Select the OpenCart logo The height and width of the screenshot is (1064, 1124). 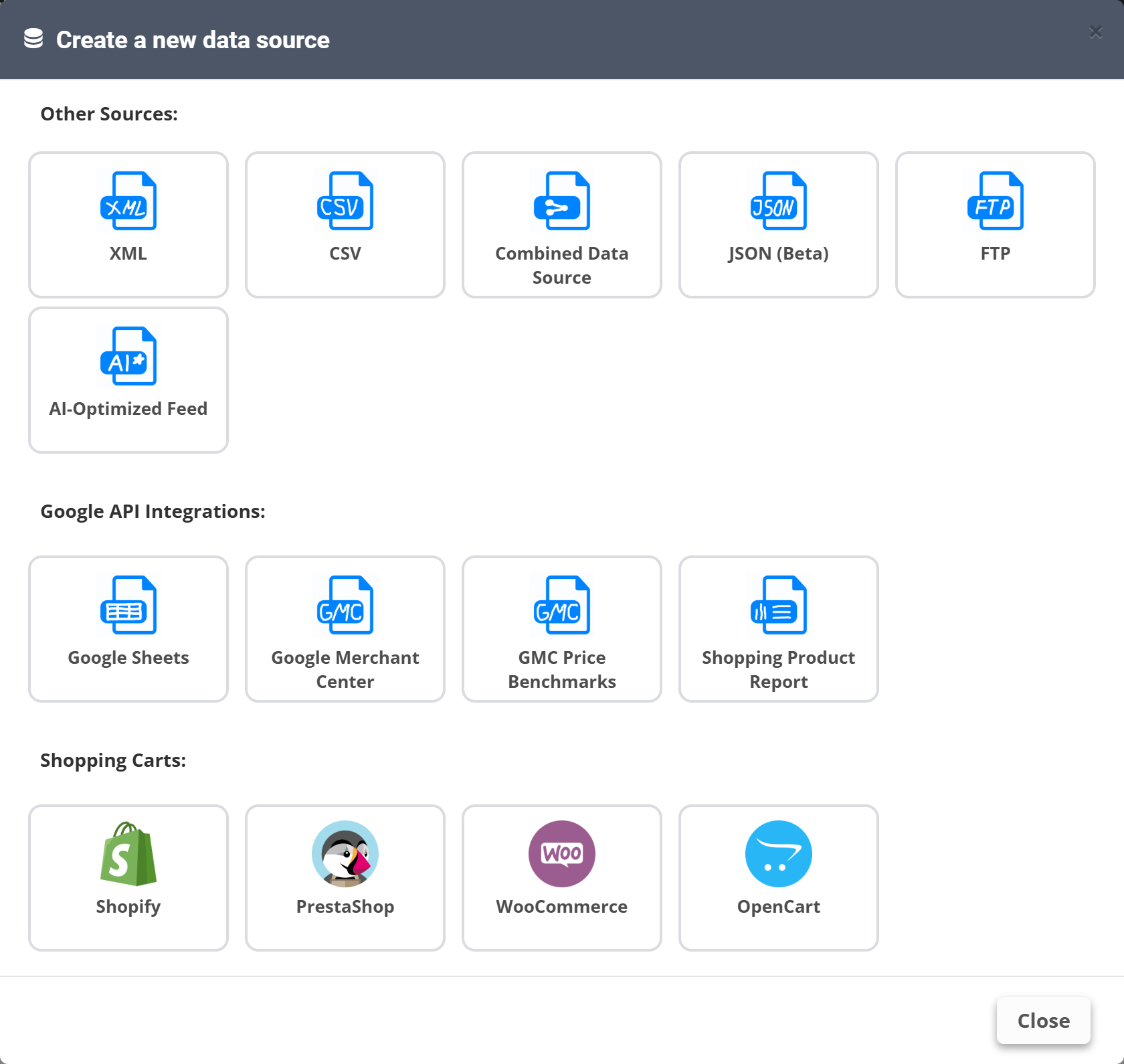[779, 854]
